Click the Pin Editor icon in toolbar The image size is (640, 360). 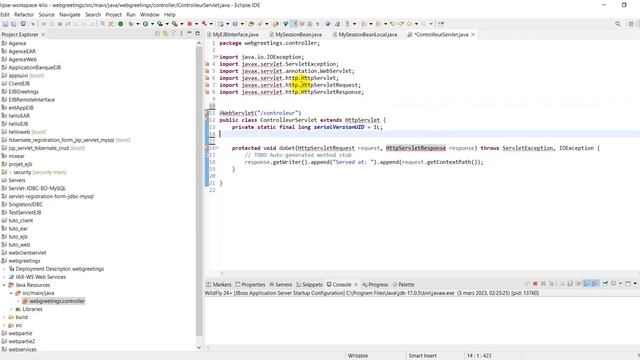tap(441, 24)
